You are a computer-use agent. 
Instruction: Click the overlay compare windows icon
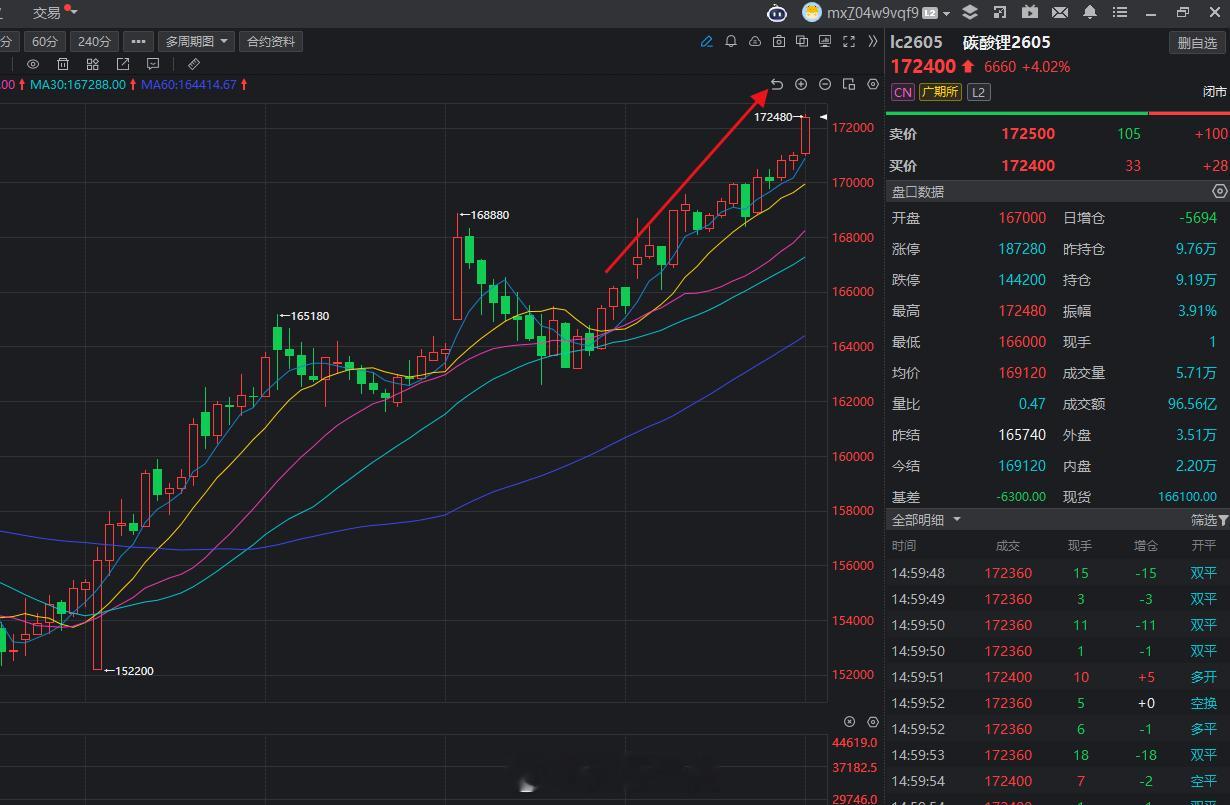[802, 41]
